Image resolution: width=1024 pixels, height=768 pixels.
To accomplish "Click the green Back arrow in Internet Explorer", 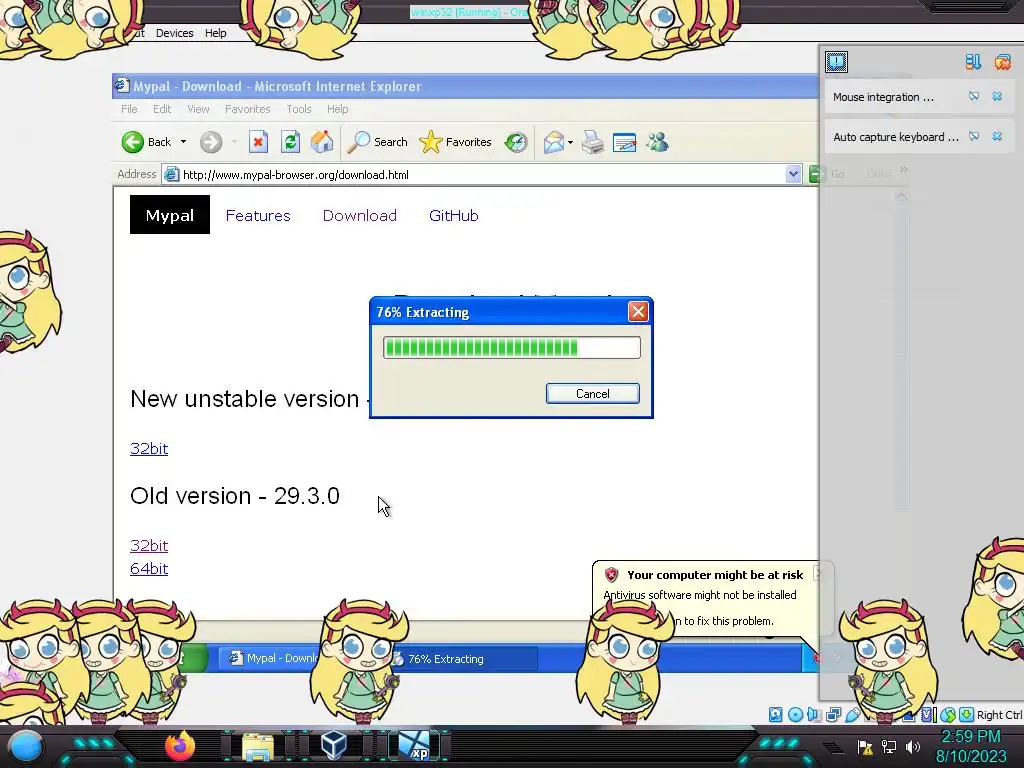I will click(133, 142).
